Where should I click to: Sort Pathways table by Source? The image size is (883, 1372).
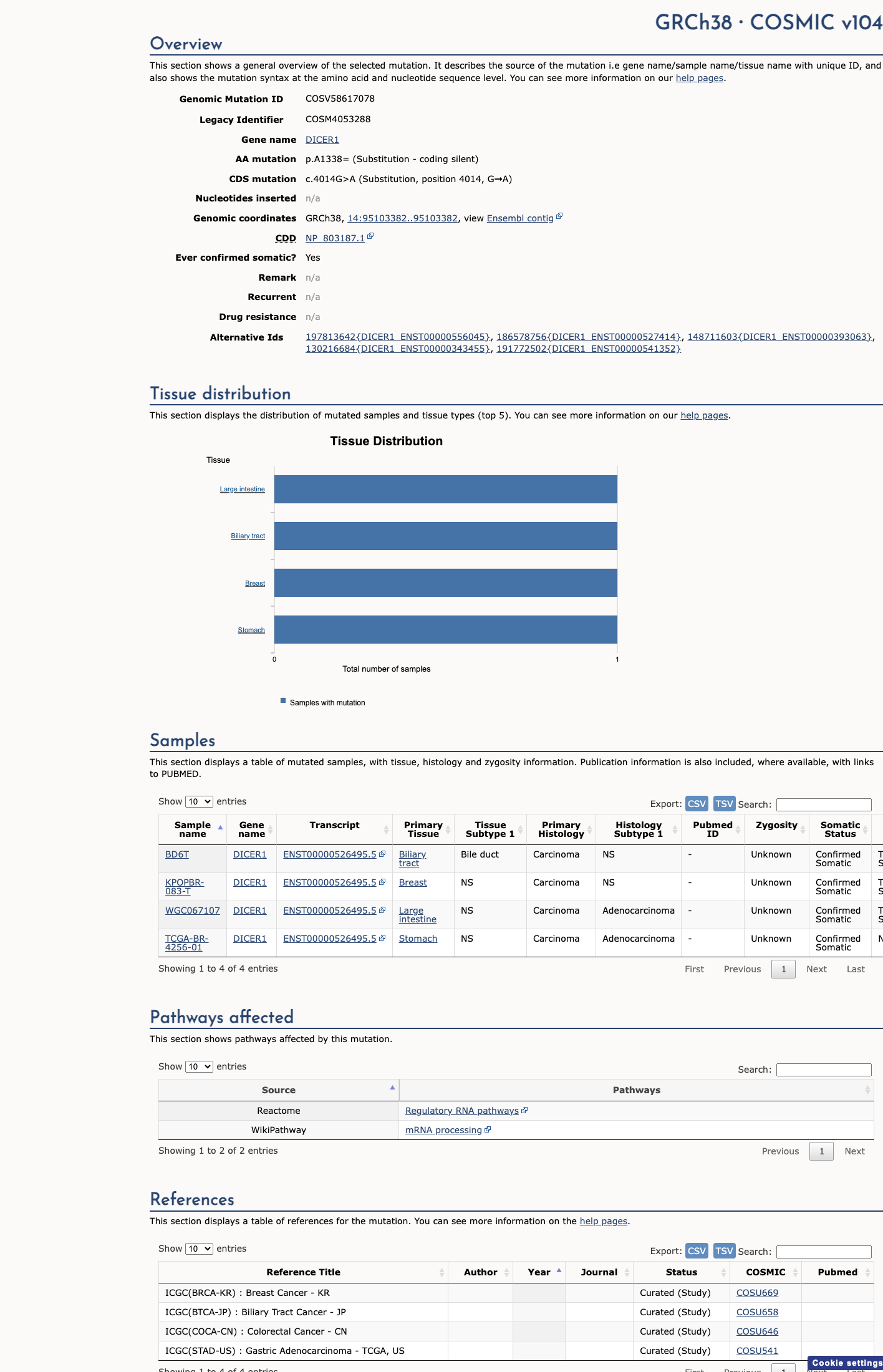(279, 1090)
